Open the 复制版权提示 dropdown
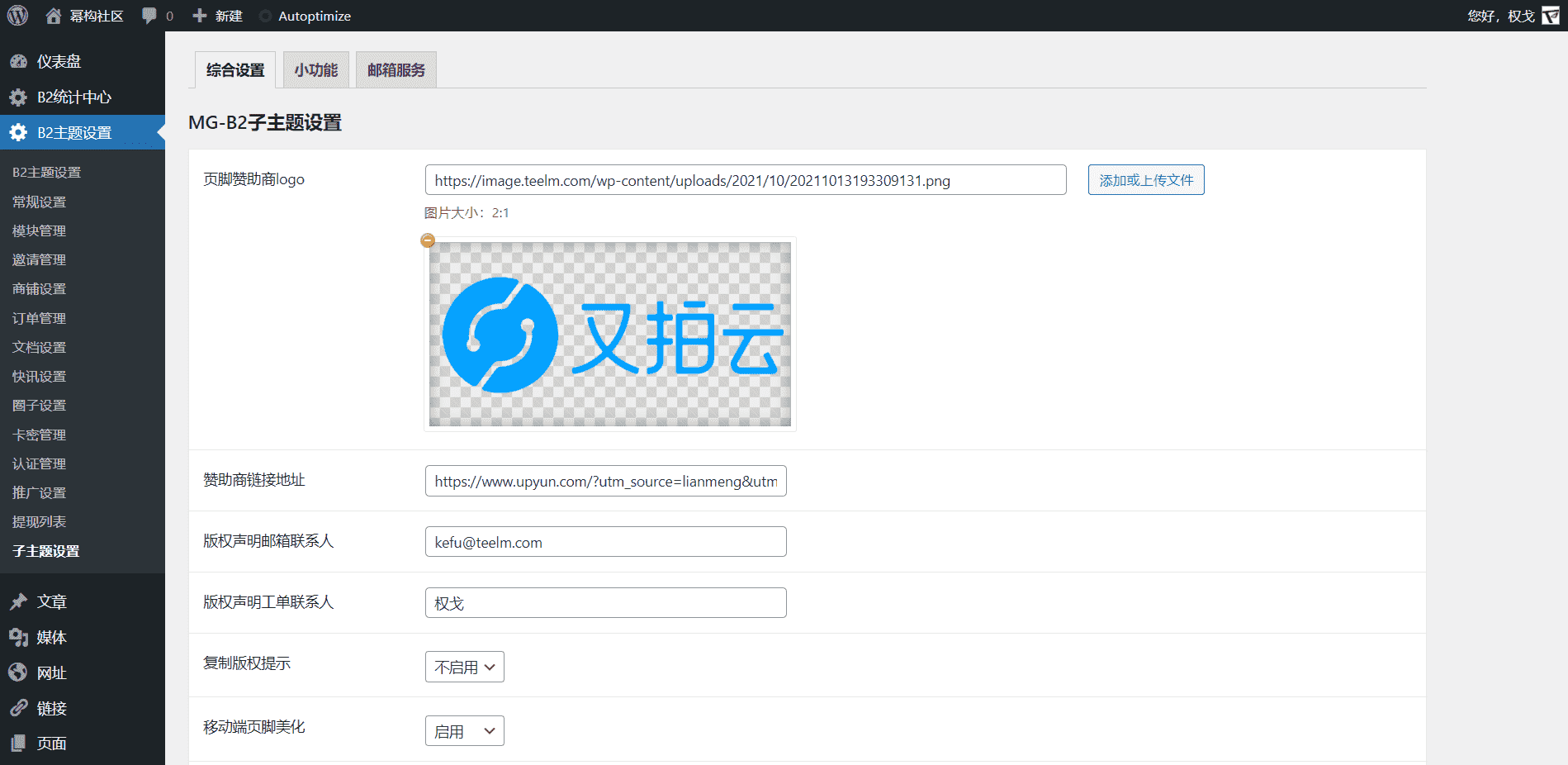 pyautogui.click(x=465, y=667)
